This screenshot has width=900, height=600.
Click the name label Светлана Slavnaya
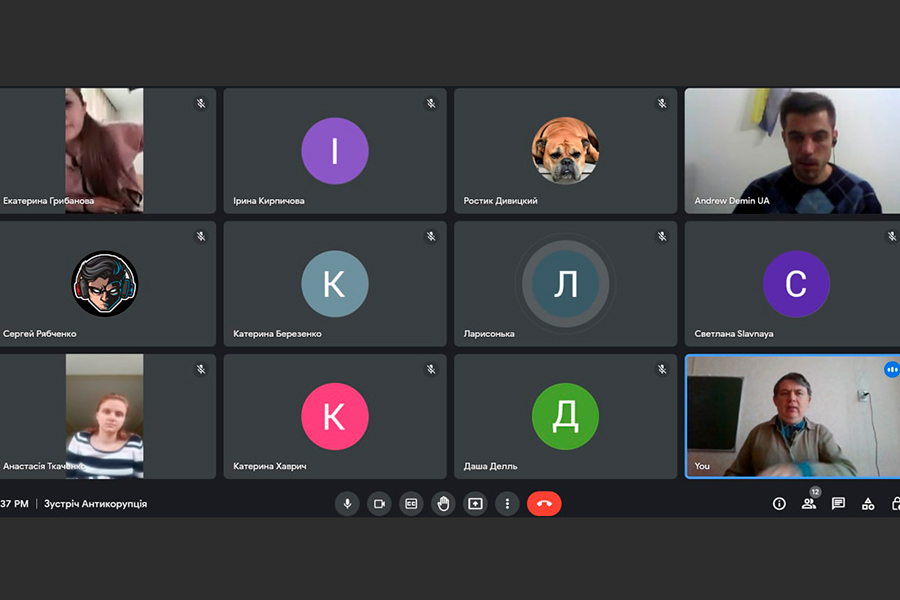click(x=734, y=334)
